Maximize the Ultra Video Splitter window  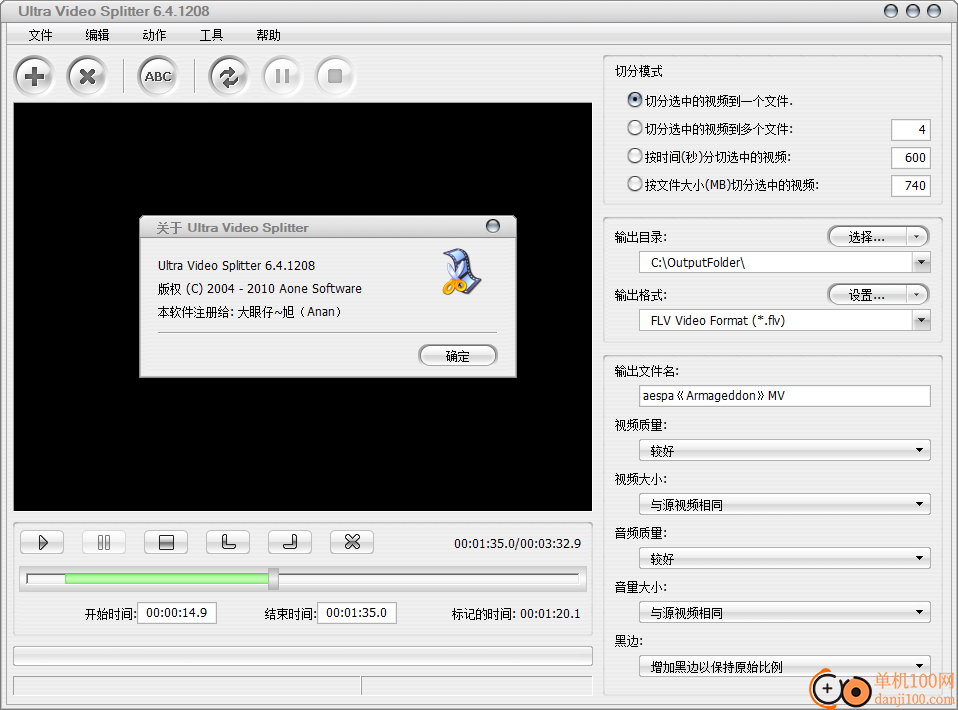point(913,10)
